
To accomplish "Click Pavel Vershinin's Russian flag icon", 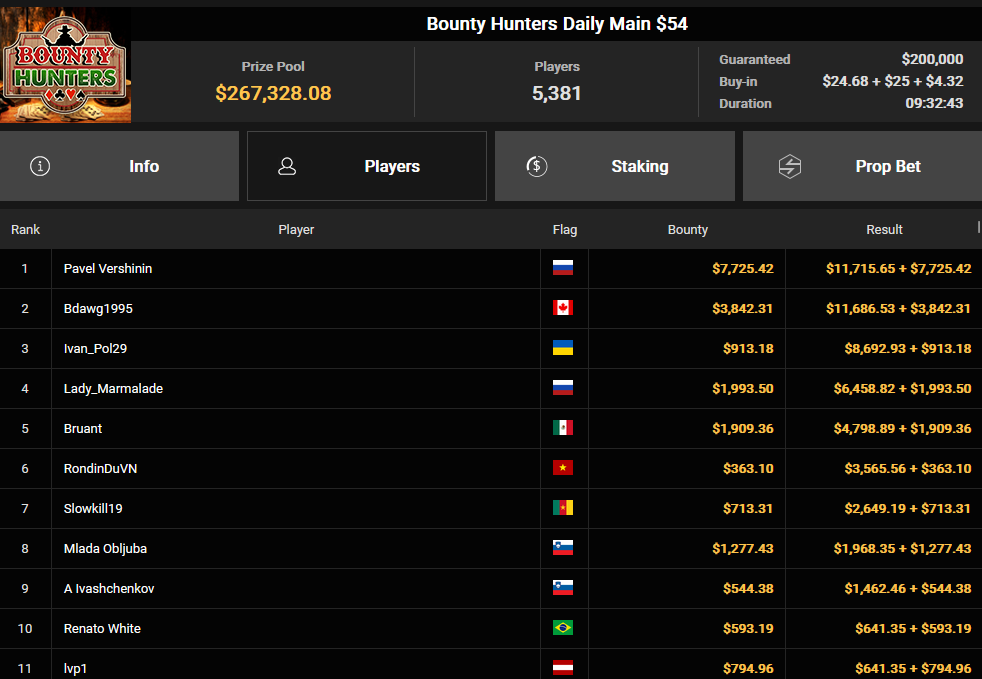I will 563,268.
